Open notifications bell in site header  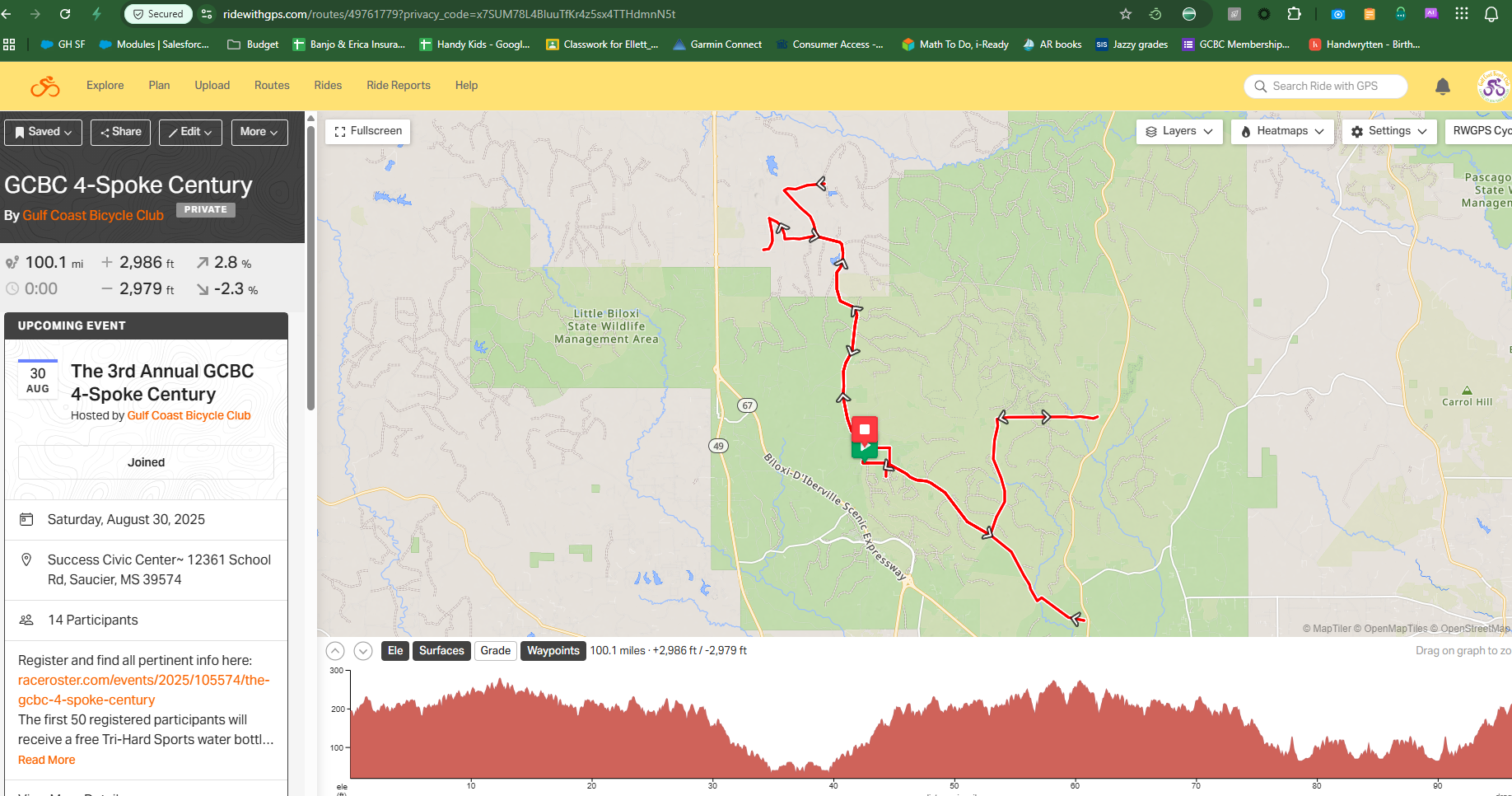point(1443,87)
